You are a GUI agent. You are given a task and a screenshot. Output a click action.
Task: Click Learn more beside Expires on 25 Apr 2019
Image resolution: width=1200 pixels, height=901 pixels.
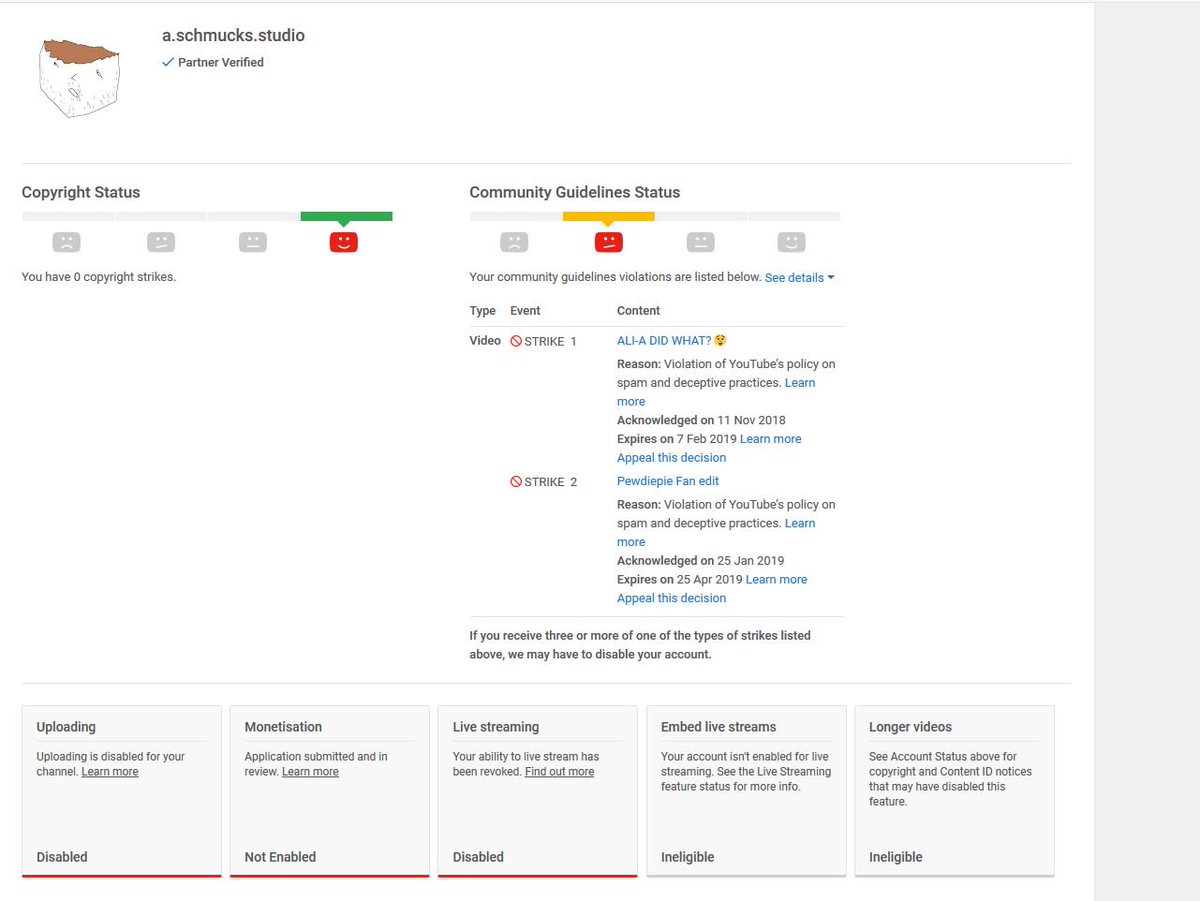click(776, 580)
